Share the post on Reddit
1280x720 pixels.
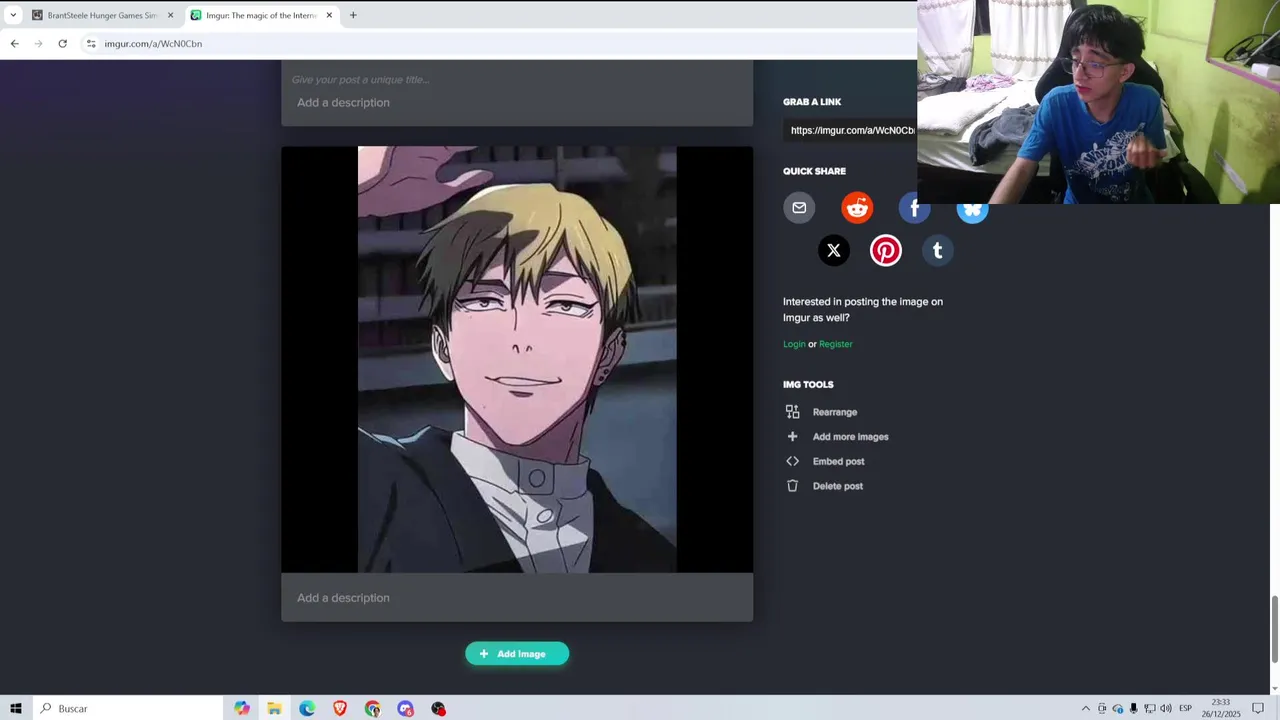(857, 208)
